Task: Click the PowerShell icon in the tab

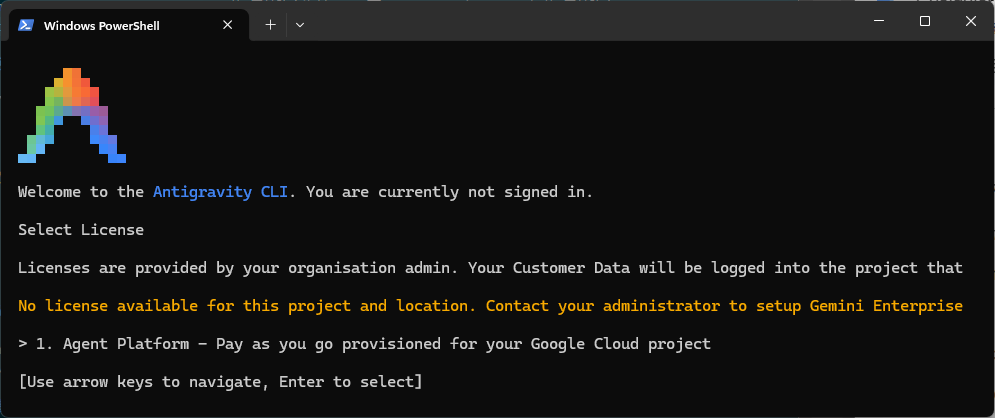Action: 26,25
